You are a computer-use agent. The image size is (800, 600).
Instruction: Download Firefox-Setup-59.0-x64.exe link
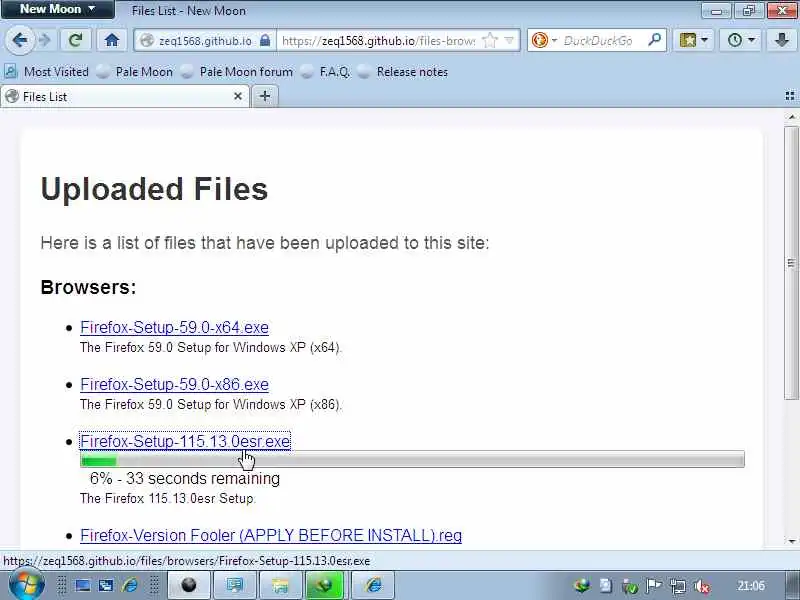(174, 328)
